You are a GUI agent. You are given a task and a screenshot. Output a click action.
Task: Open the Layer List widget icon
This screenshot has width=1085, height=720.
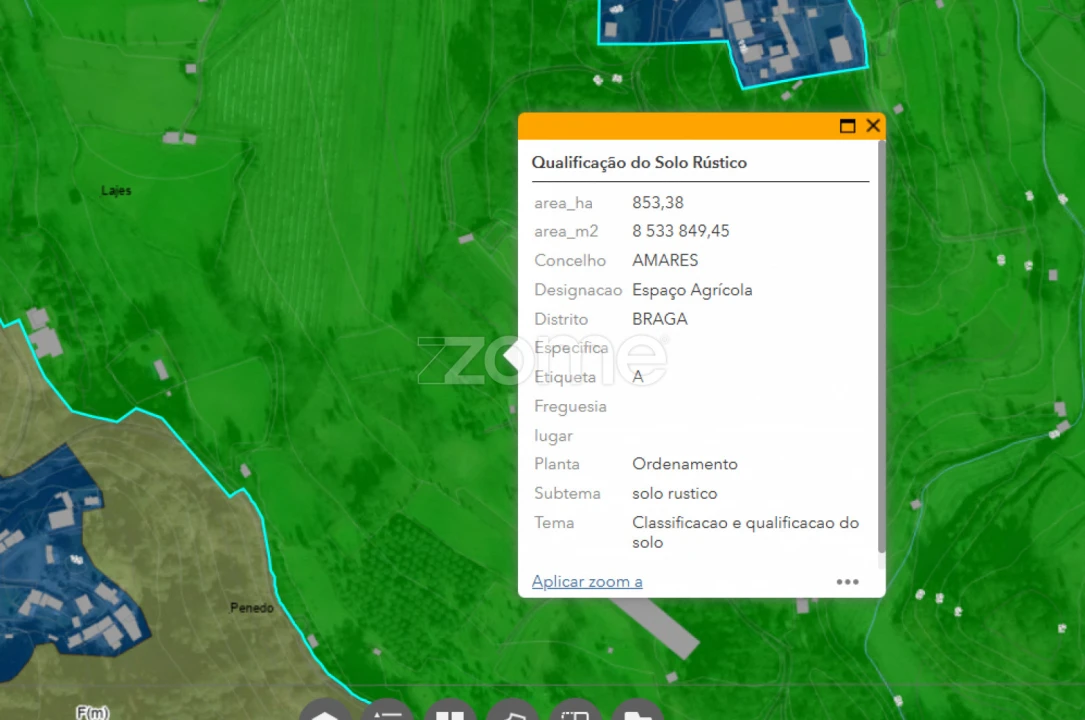(x=451, y=713)
